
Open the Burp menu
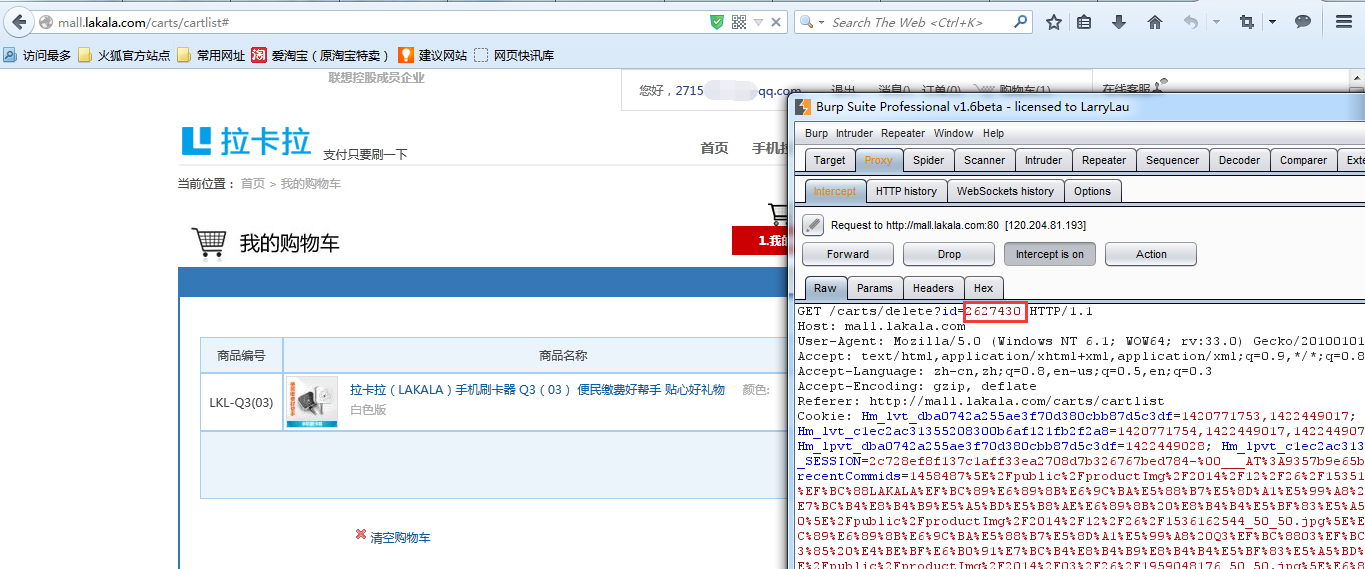816,133
